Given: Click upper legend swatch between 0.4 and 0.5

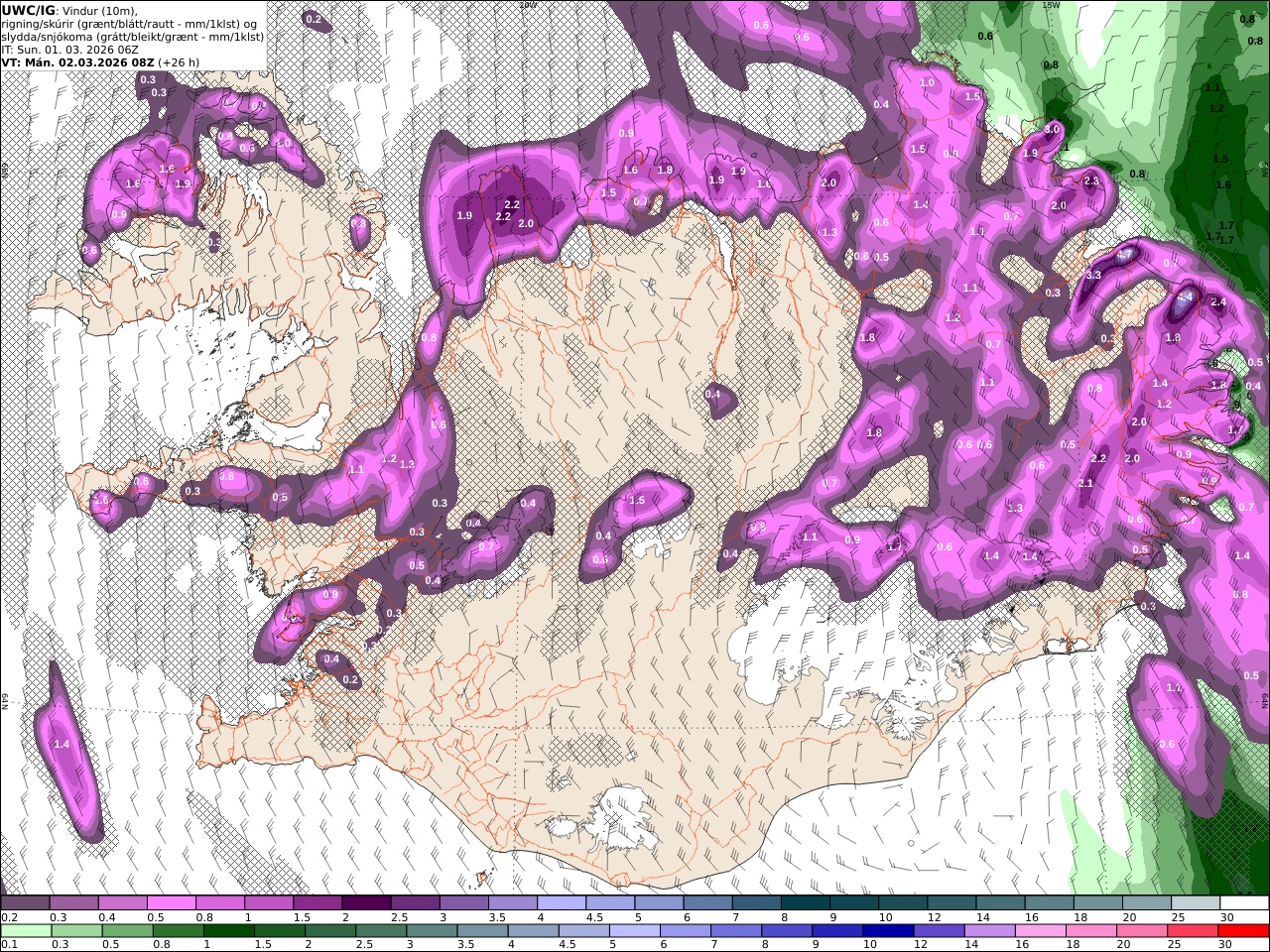Looking at the screenshot, I should tap(122, 902).
